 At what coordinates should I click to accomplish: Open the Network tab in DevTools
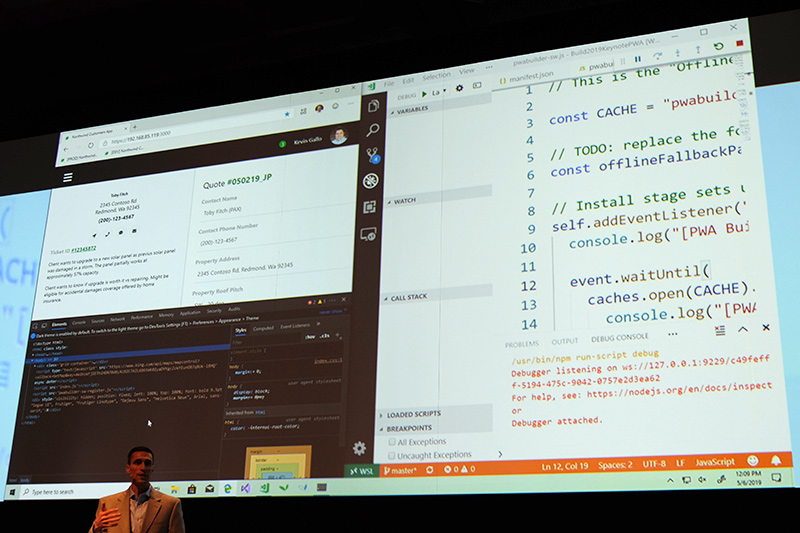(x=117, y=319)
